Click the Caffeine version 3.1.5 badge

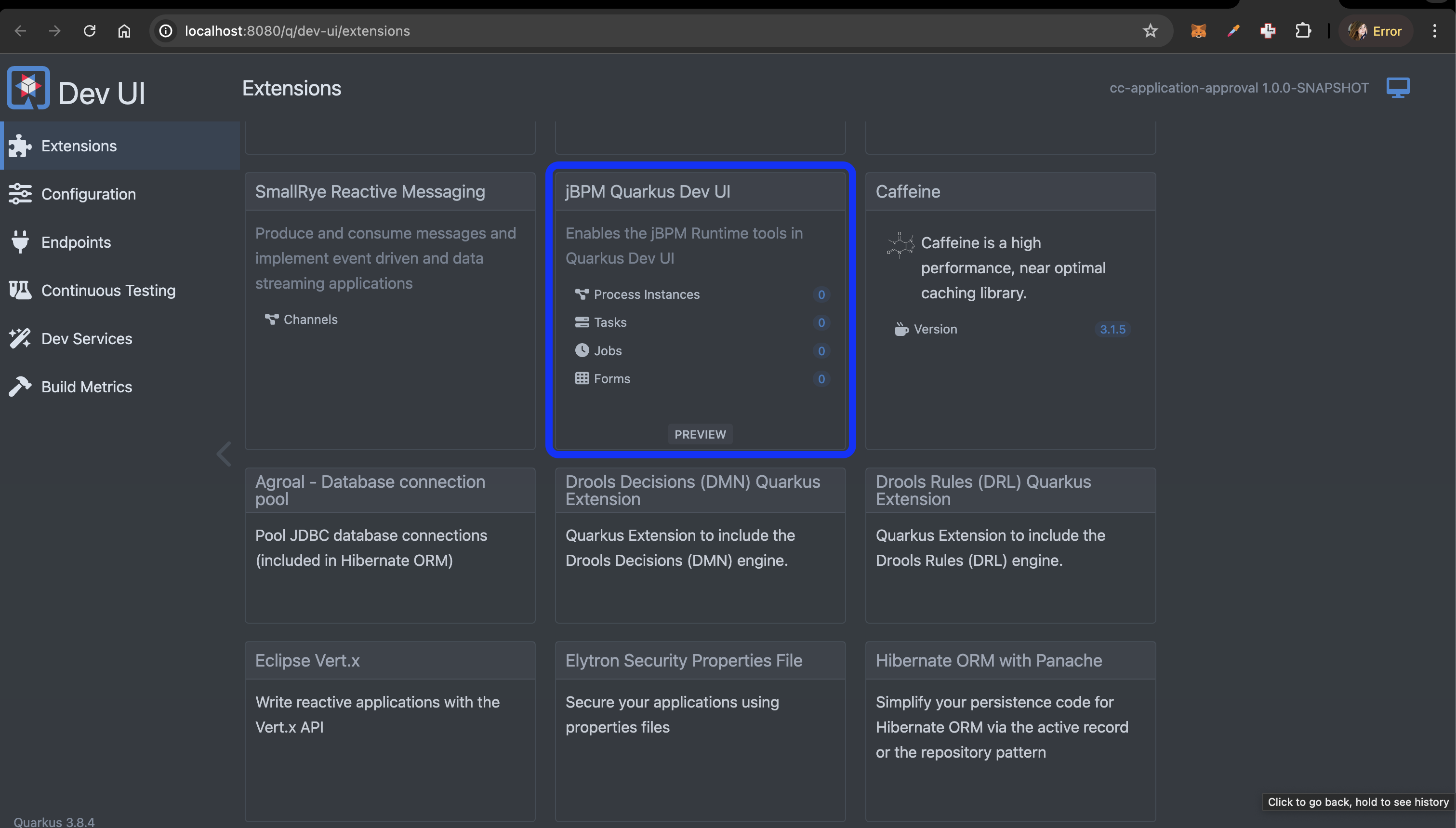click(1112, 329)
